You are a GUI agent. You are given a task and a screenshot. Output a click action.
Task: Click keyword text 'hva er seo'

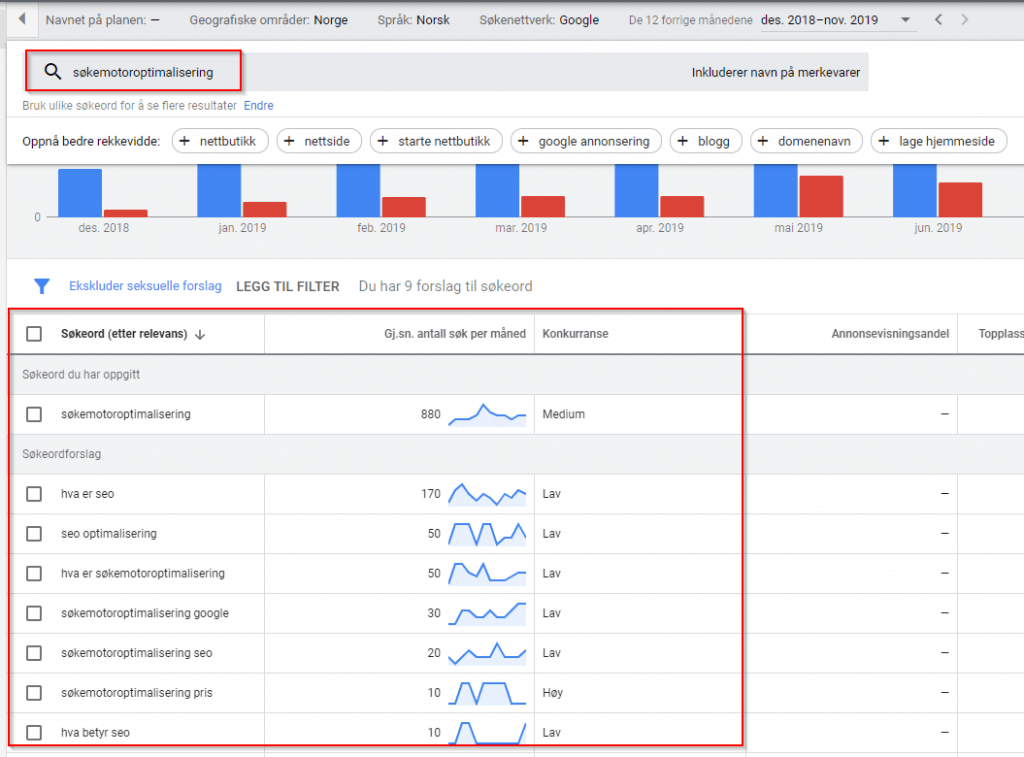coord(88,494)
